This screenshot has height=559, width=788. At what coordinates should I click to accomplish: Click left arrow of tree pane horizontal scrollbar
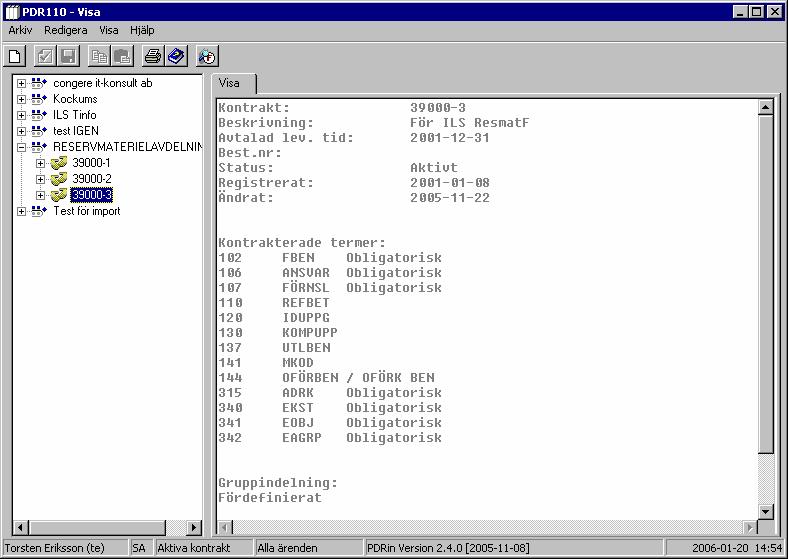(x=21, y=527)
